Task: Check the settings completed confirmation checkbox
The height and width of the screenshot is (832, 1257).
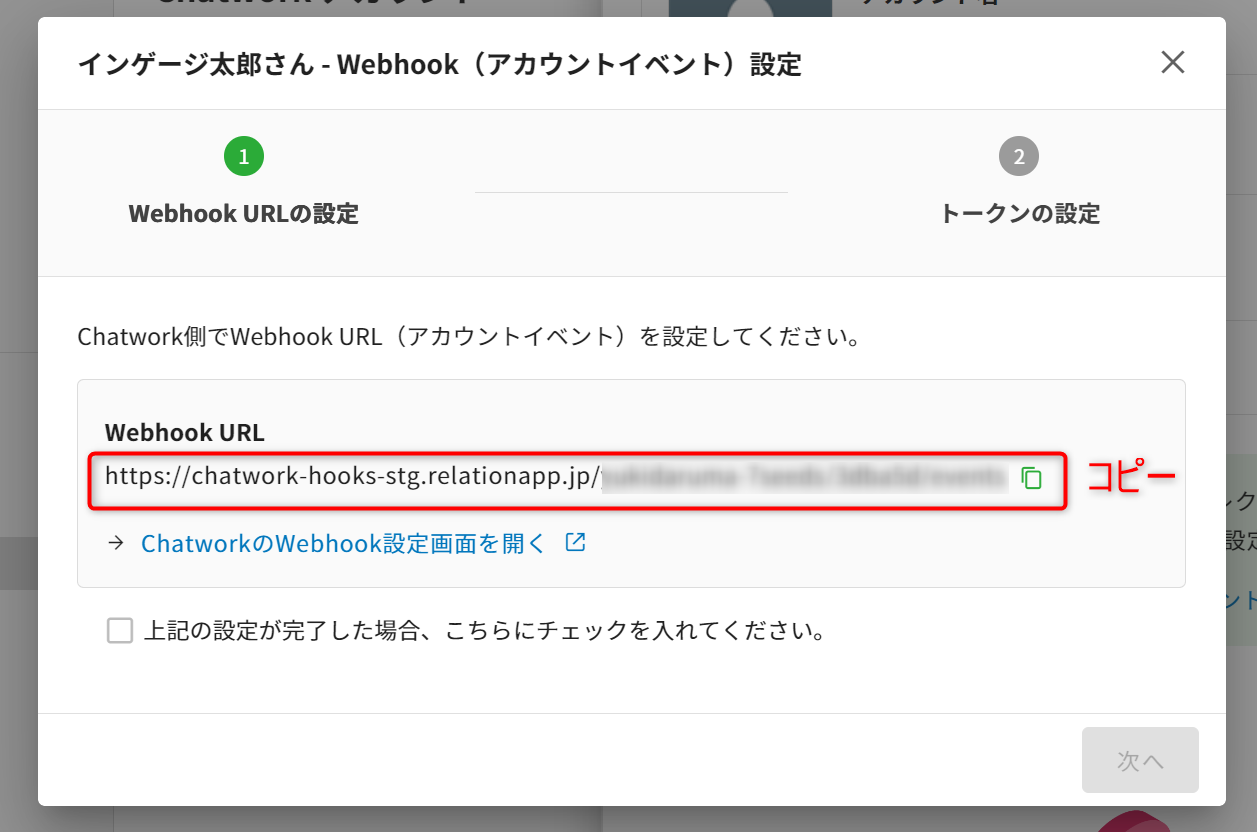Action: (120, 631)
